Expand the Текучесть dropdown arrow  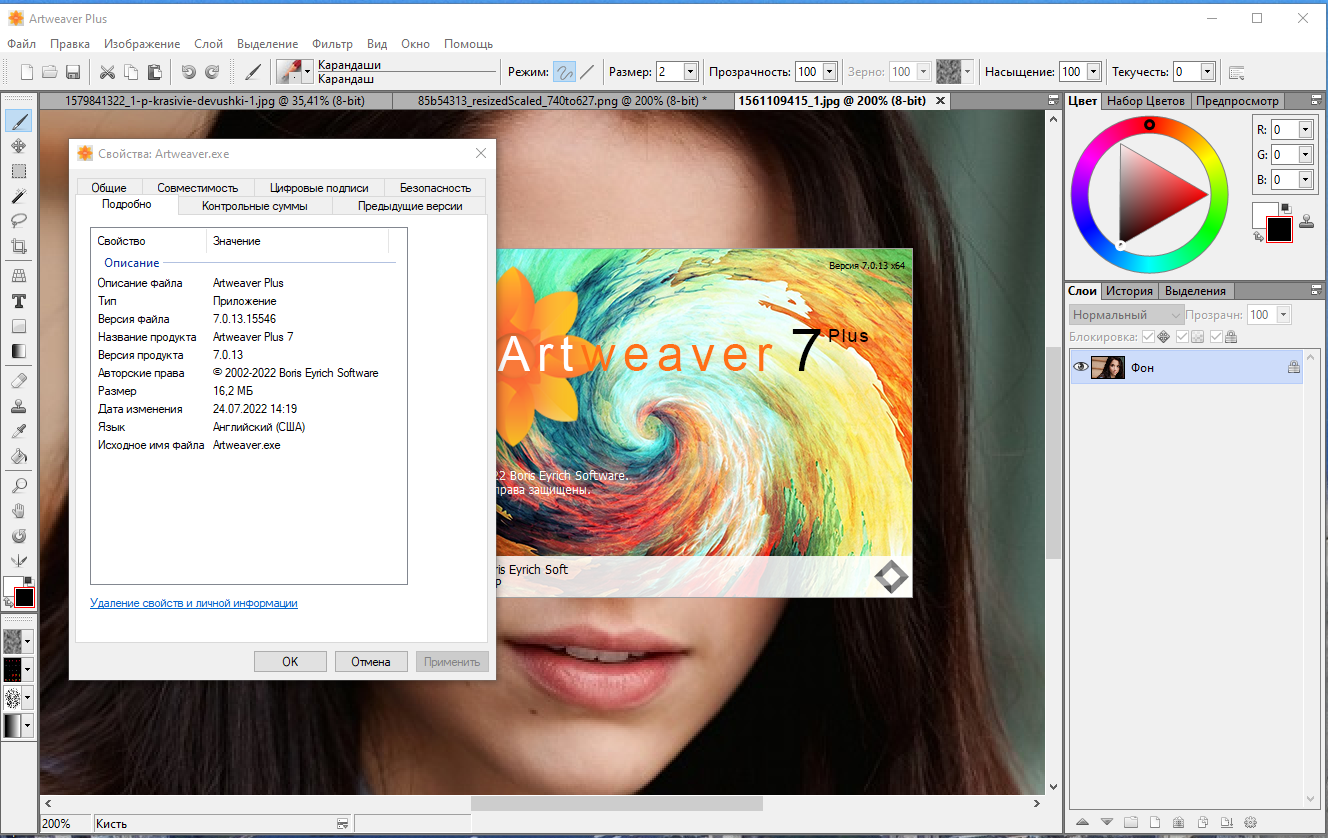[x=1208, y=72]
